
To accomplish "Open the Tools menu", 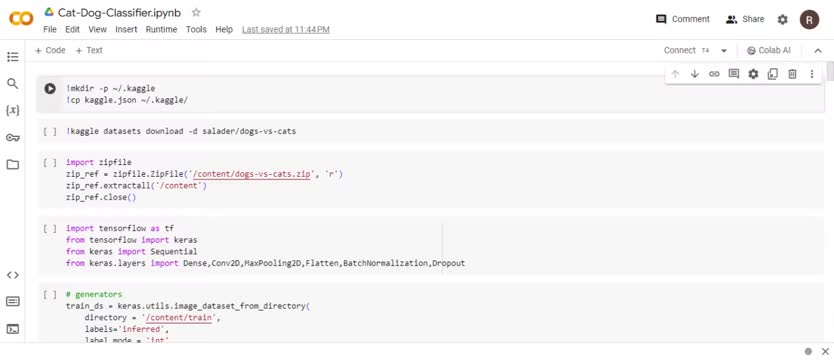I will click(x=196, y=30).
